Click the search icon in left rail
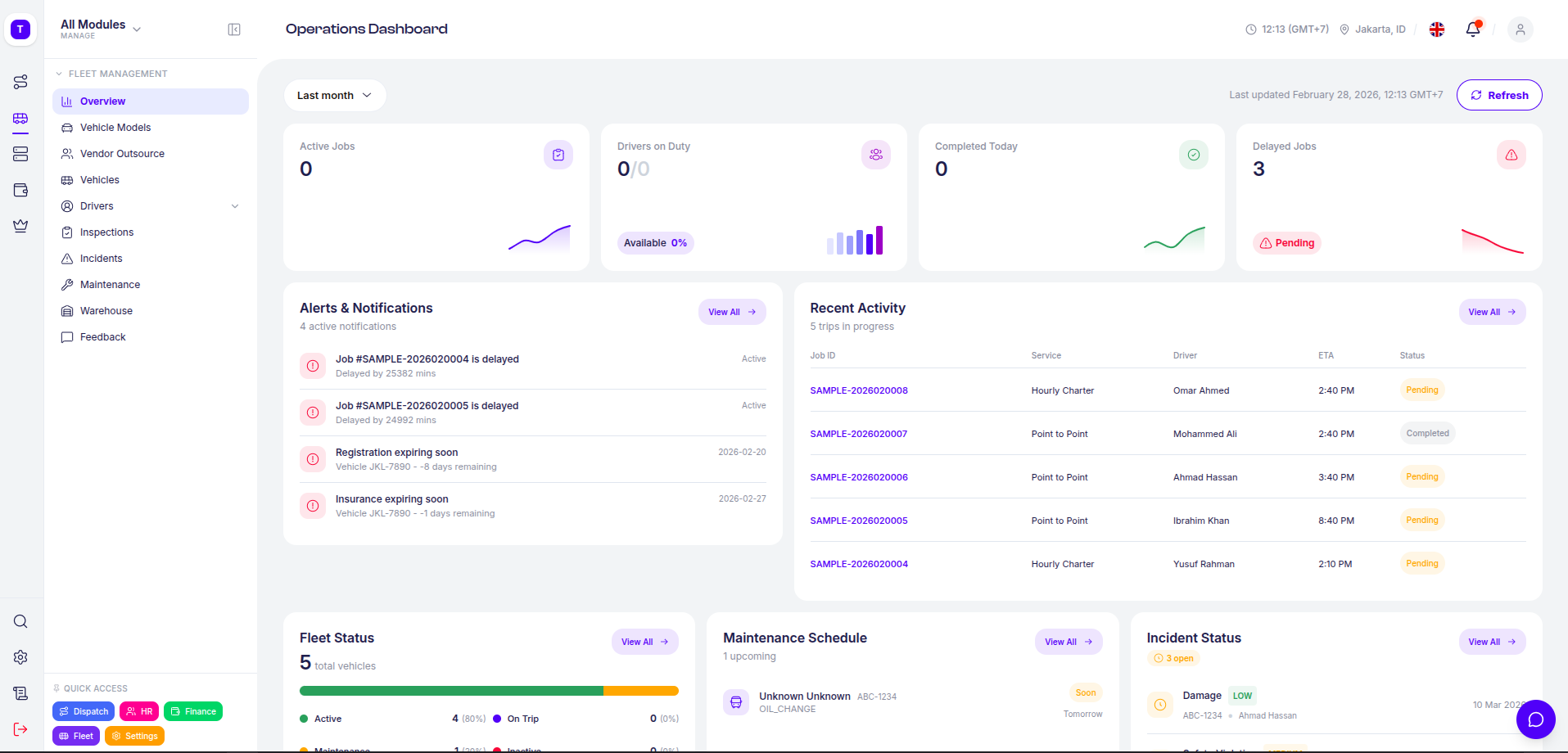The width and height of the screenshot is (1568, 753). [x=20, y=621]
